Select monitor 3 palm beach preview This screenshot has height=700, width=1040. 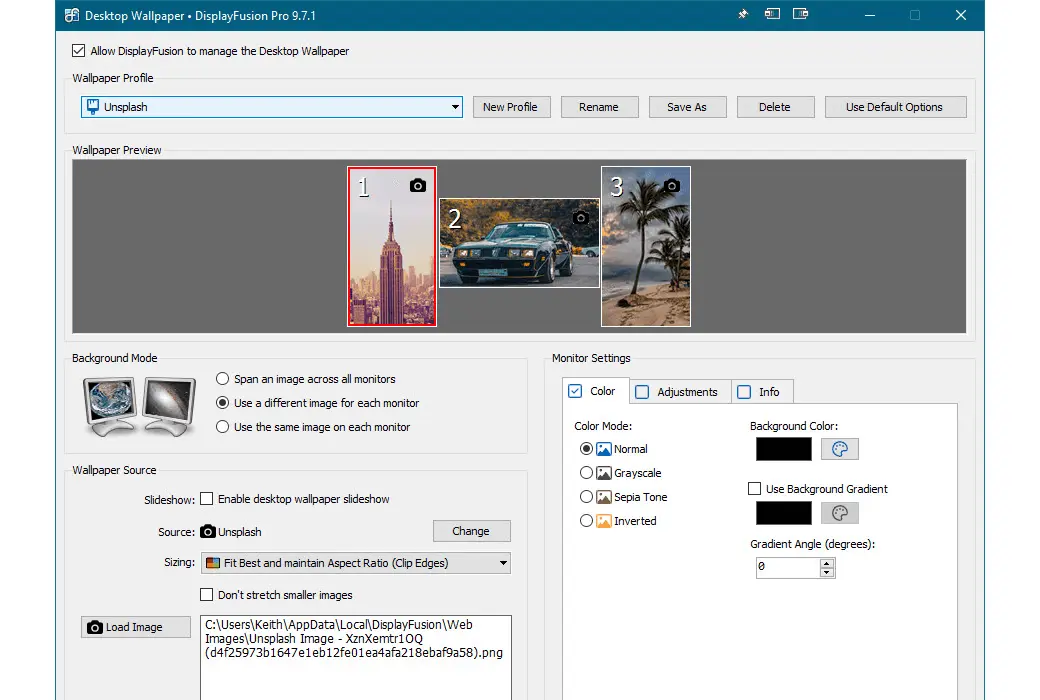646,246
